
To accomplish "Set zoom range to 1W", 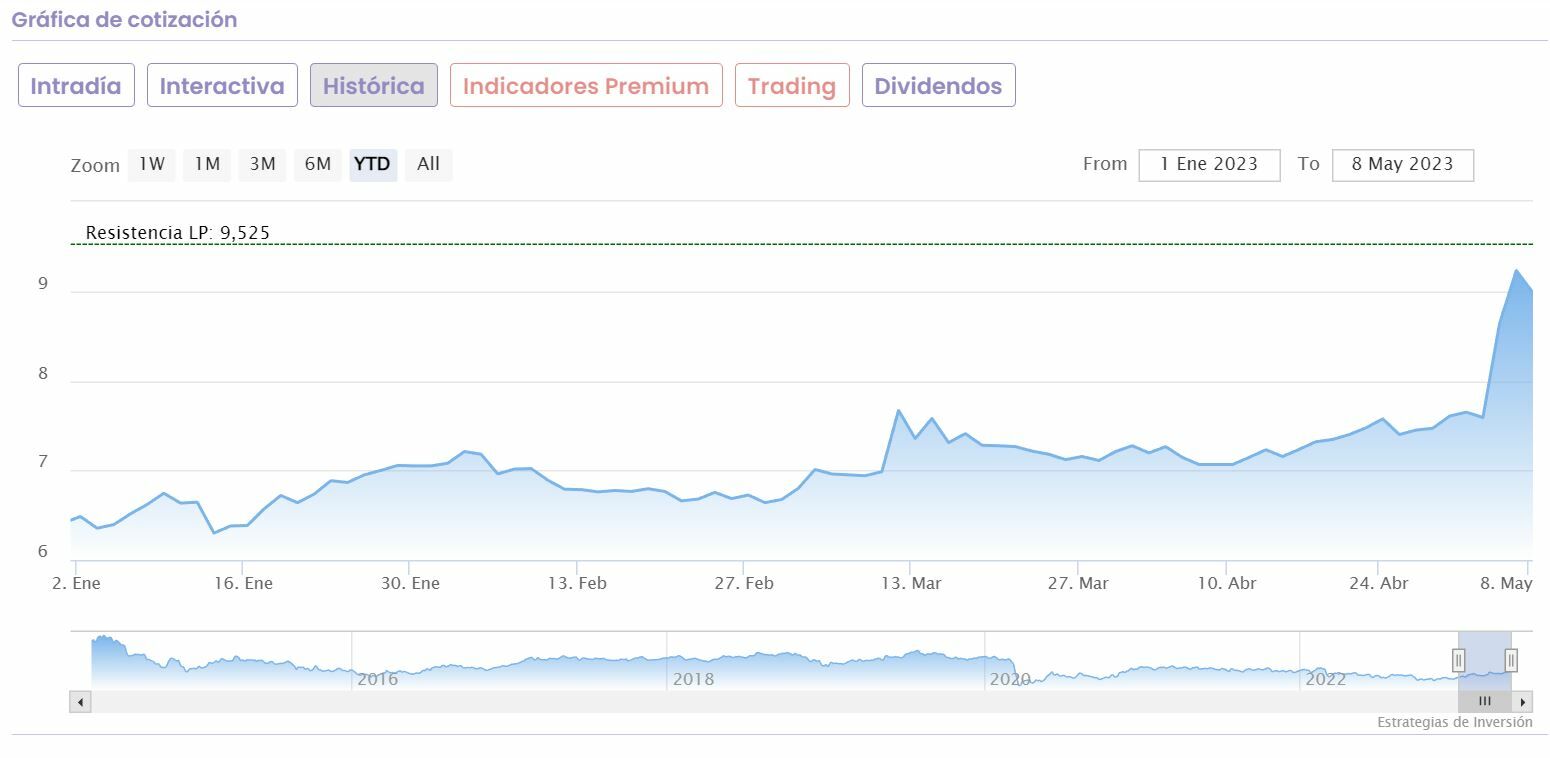I will [x=152, y=164].
